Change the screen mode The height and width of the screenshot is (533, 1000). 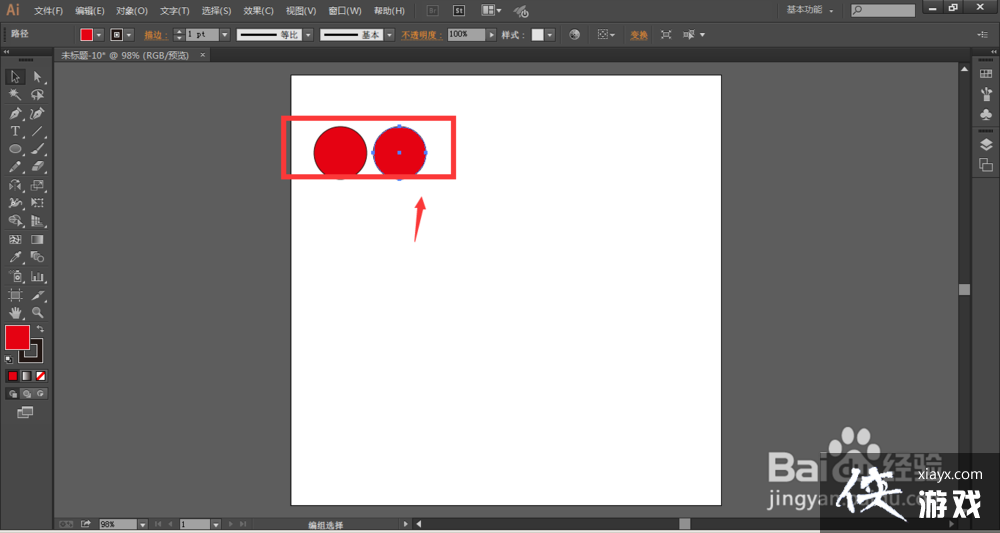coord(25,413)
